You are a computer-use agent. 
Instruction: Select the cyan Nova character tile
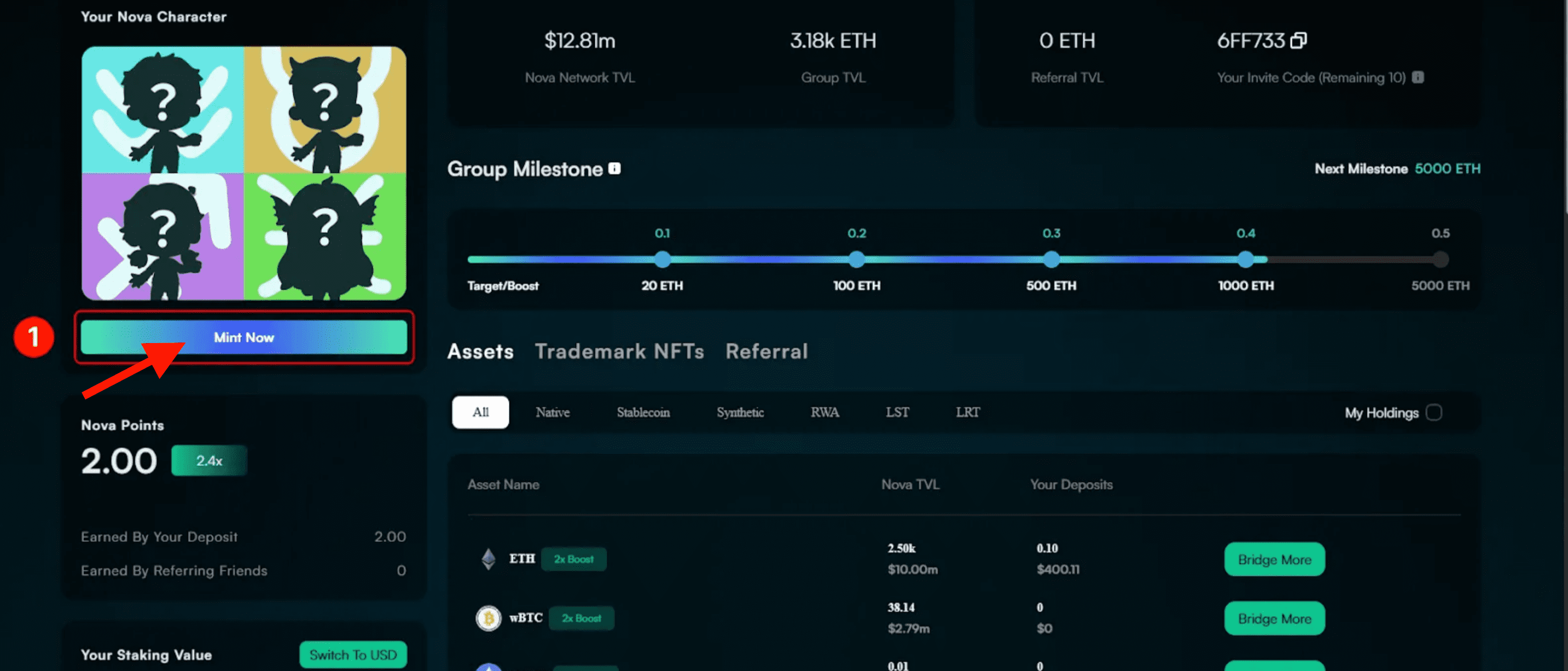point(162,110)
